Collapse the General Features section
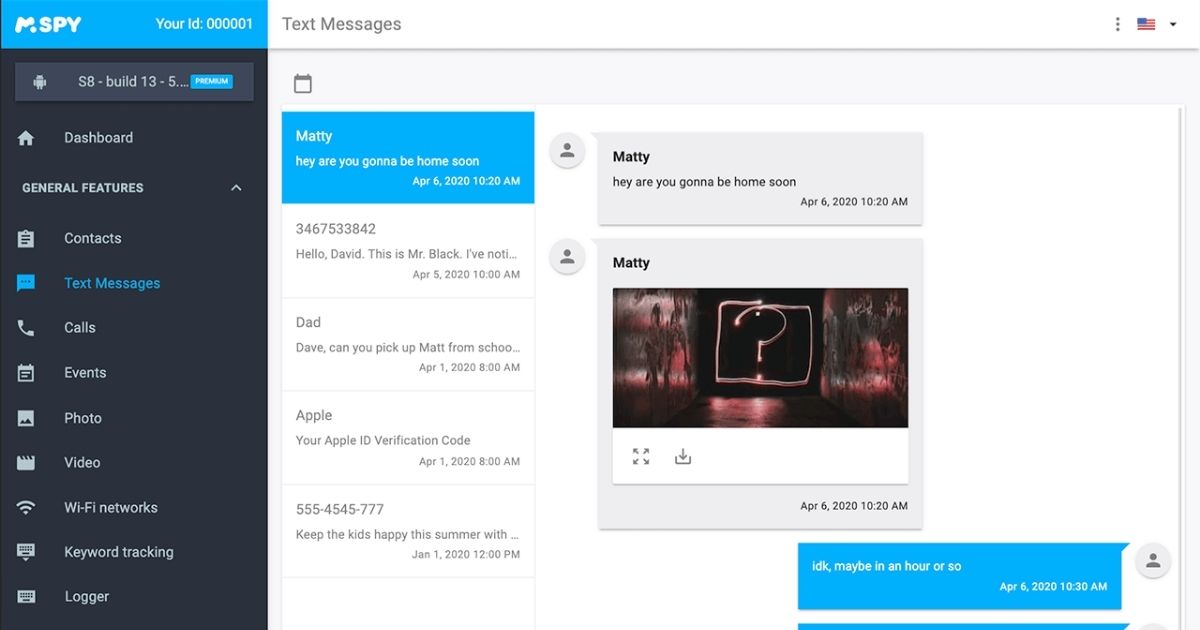The height and width of the screenshot is (630, 1200). pyautogui.click(x=236, y=188)
